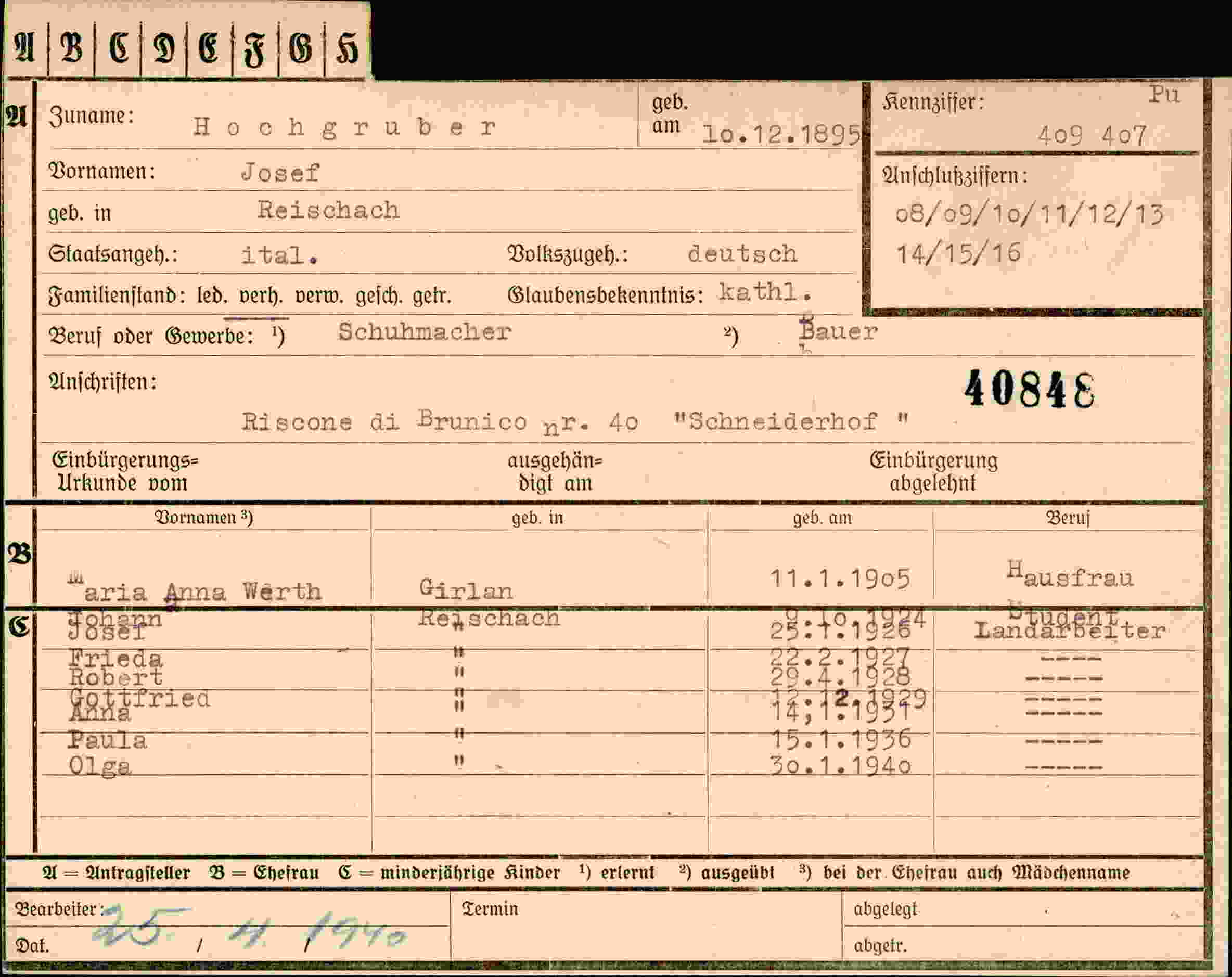Click the index tab letter C

(119, 48)
